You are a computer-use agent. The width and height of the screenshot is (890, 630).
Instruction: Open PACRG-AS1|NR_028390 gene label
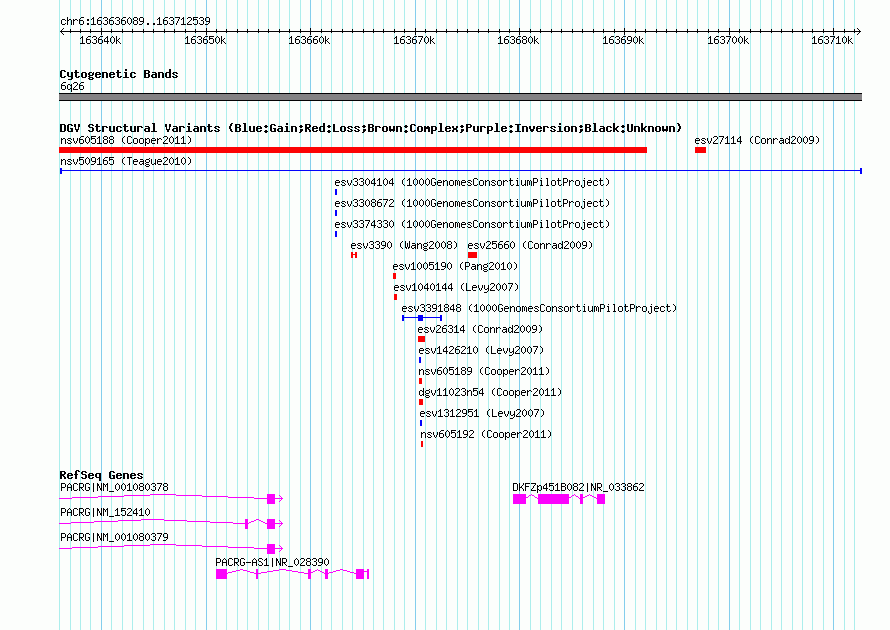pyautogui.click(x=272, y=562)
